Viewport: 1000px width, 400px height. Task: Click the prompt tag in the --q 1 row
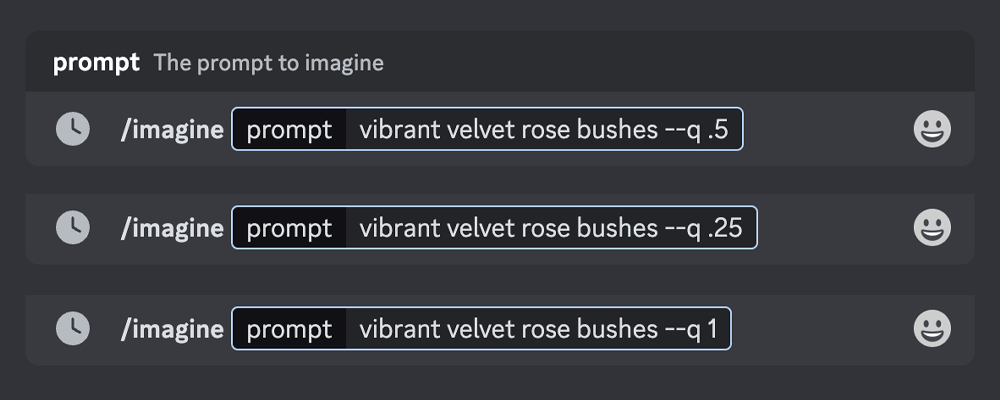tap(289, 329)
